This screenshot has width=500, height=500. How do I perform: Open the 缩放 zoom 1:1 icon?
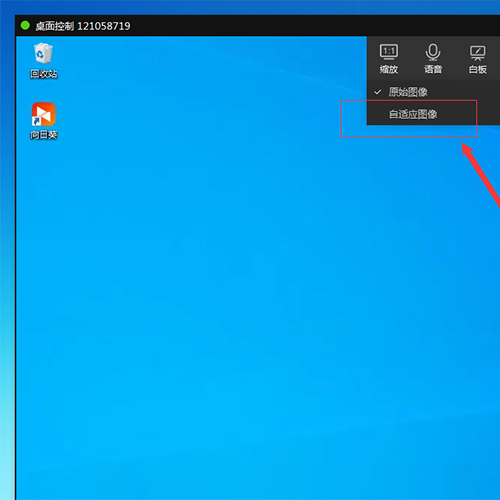point(389,52)
